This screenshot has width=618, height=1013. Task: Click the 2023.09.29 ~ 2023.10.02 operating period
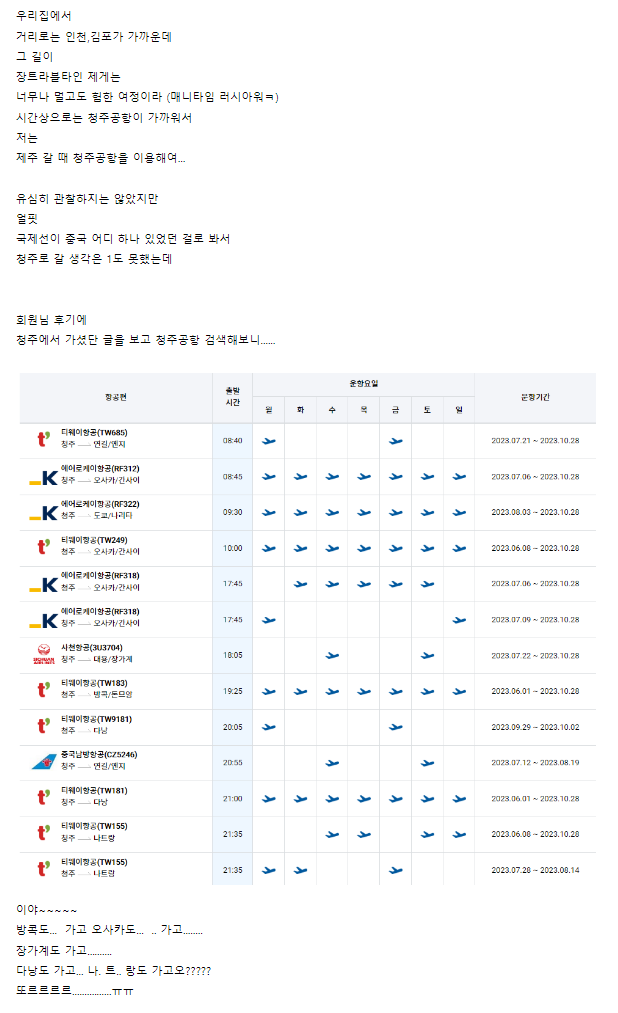pyautogui.click(x=535, y=727)
